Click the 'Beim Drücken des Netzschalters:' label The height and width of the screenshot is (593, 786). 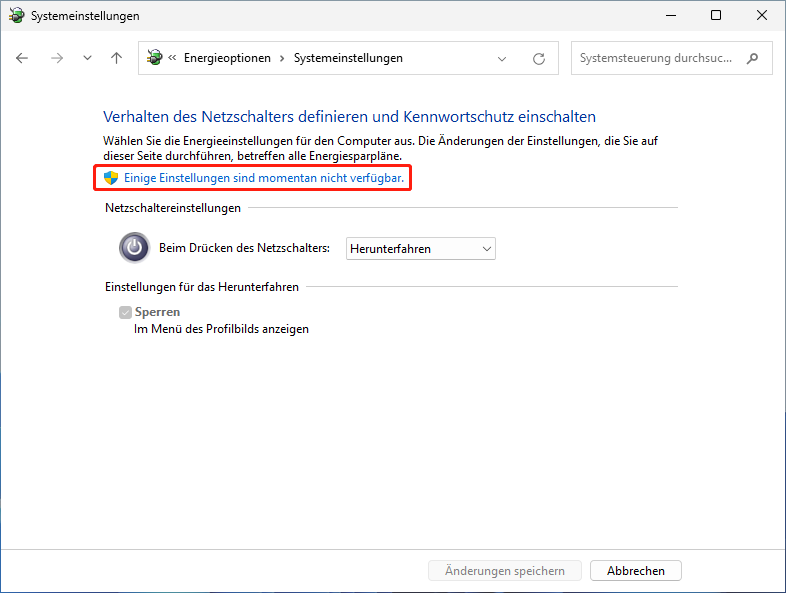pos(245,248)
